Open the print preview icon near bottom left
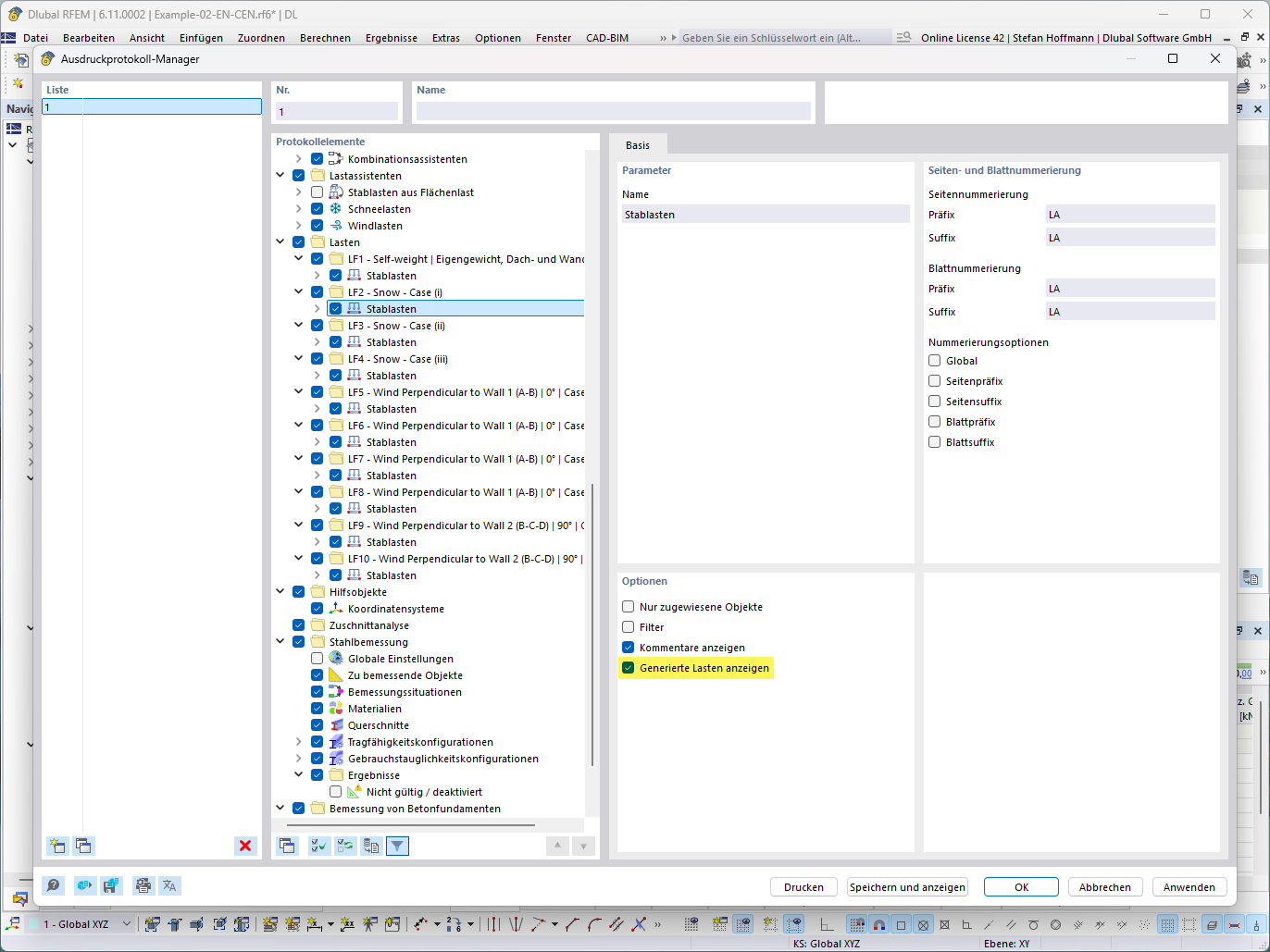1270x952 pixels. point(143,885)
